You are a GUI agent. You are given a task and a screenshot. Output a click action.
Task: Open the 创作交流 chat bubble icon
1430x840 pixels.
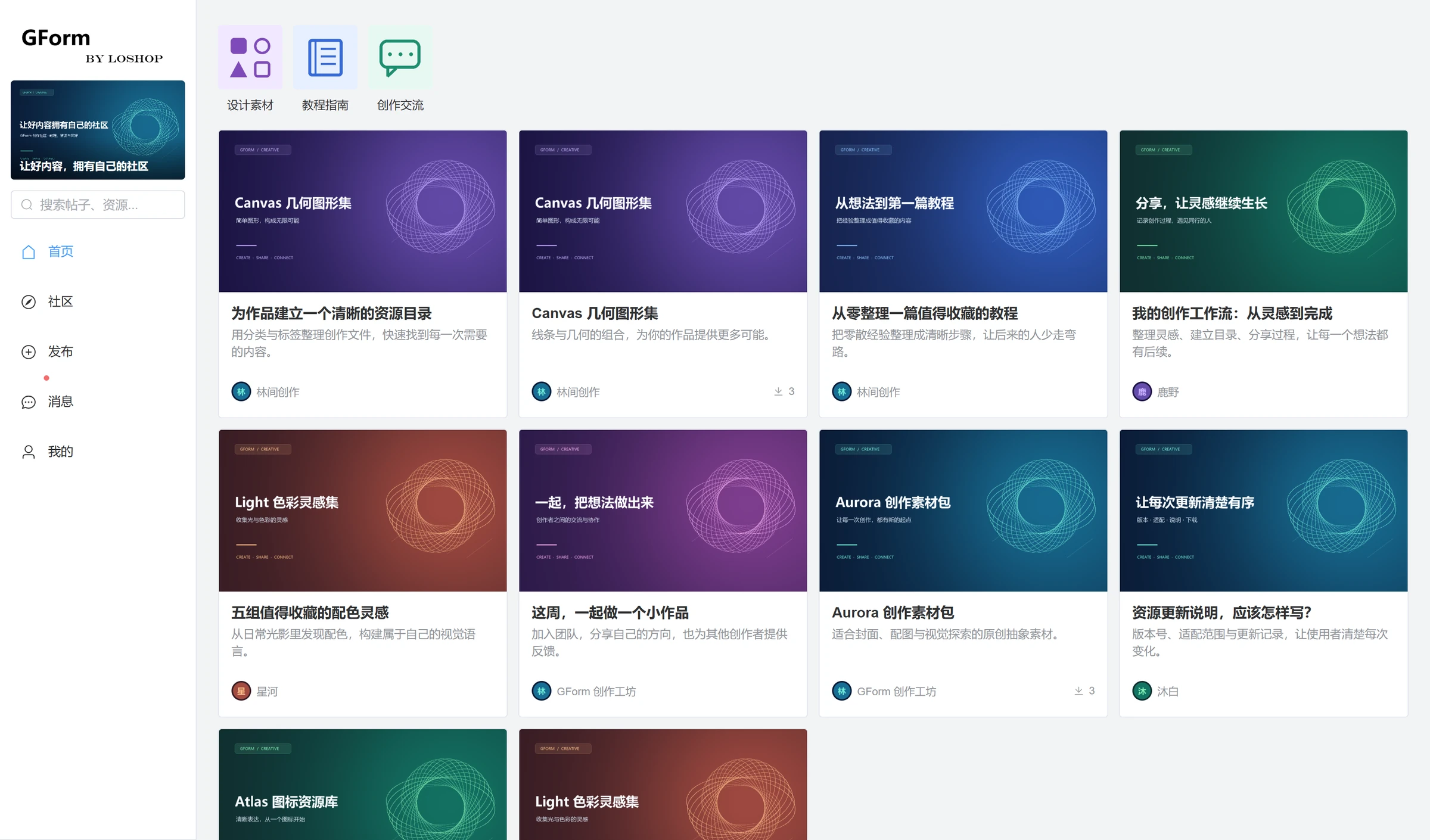(400, 58)
